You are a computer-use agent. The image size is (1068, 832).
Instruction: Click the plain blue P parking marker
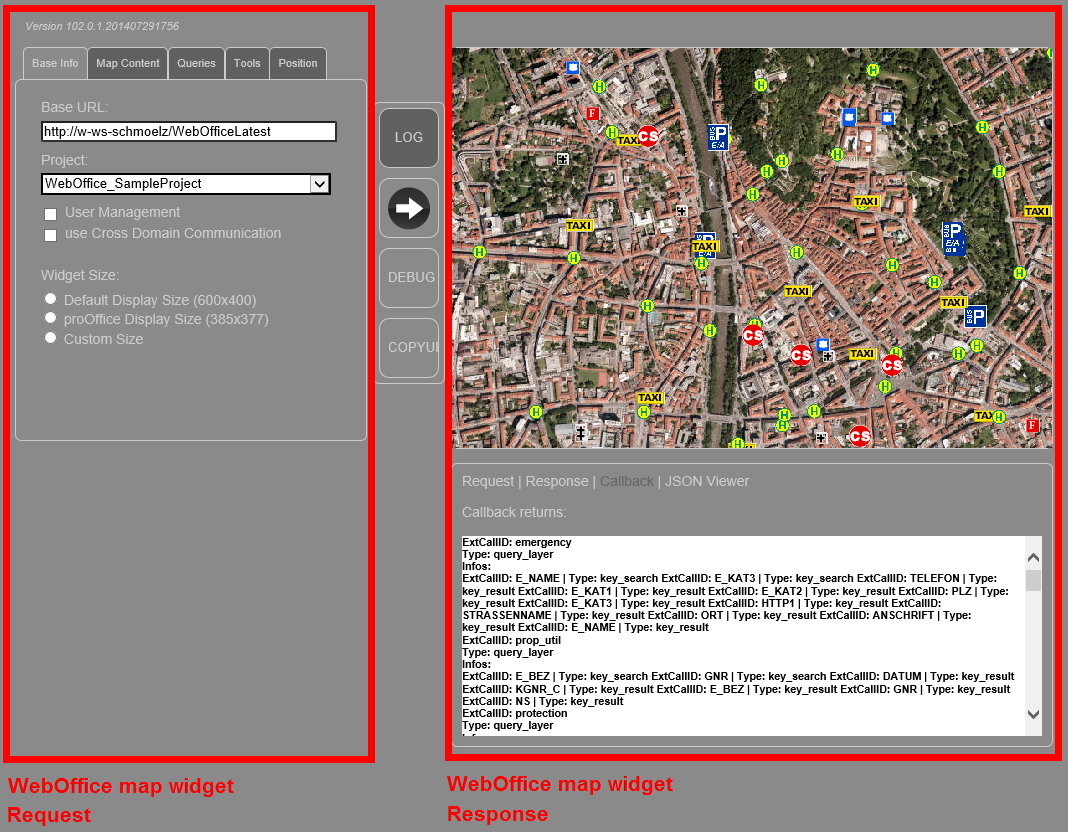click(975, 315)
